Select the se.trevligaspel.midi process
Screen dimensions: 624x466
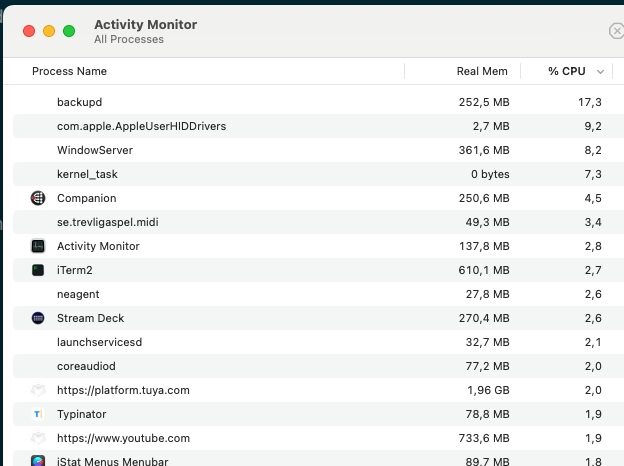[107, 222]
